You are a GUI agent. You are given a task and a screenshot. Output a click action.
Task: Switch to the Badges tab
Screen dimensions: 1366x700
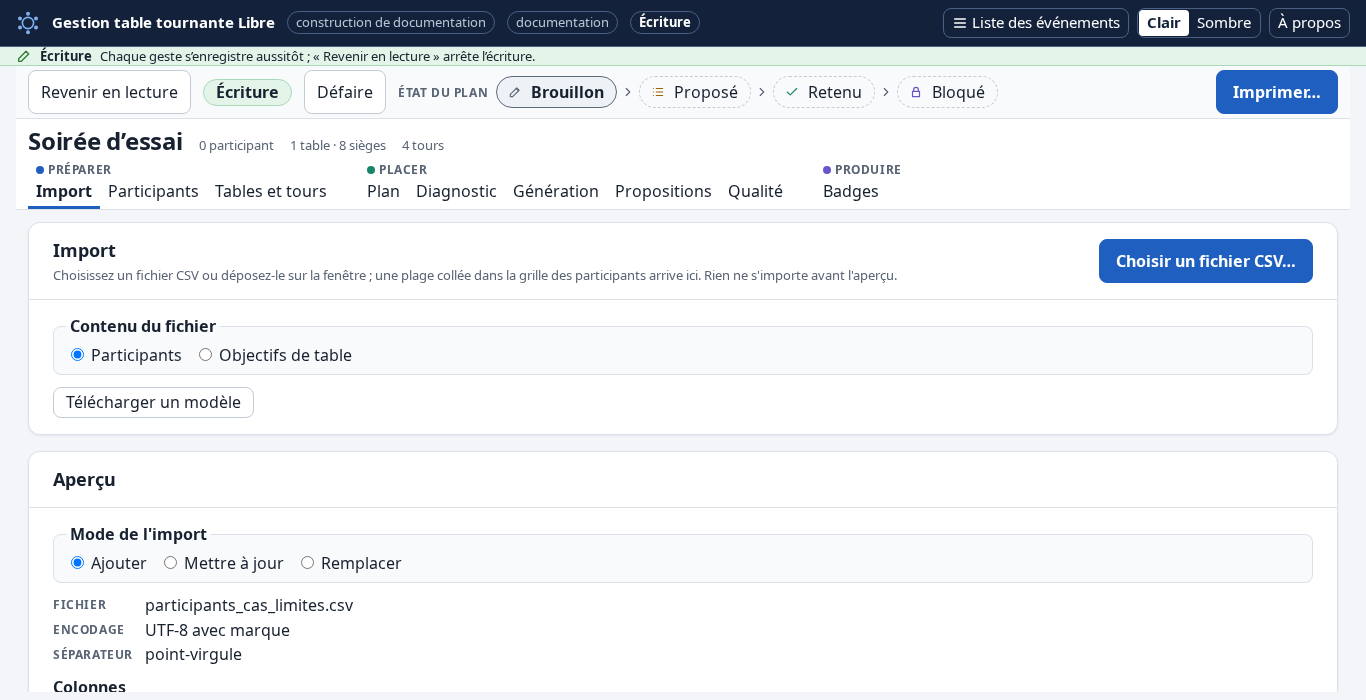click(851, 191)
